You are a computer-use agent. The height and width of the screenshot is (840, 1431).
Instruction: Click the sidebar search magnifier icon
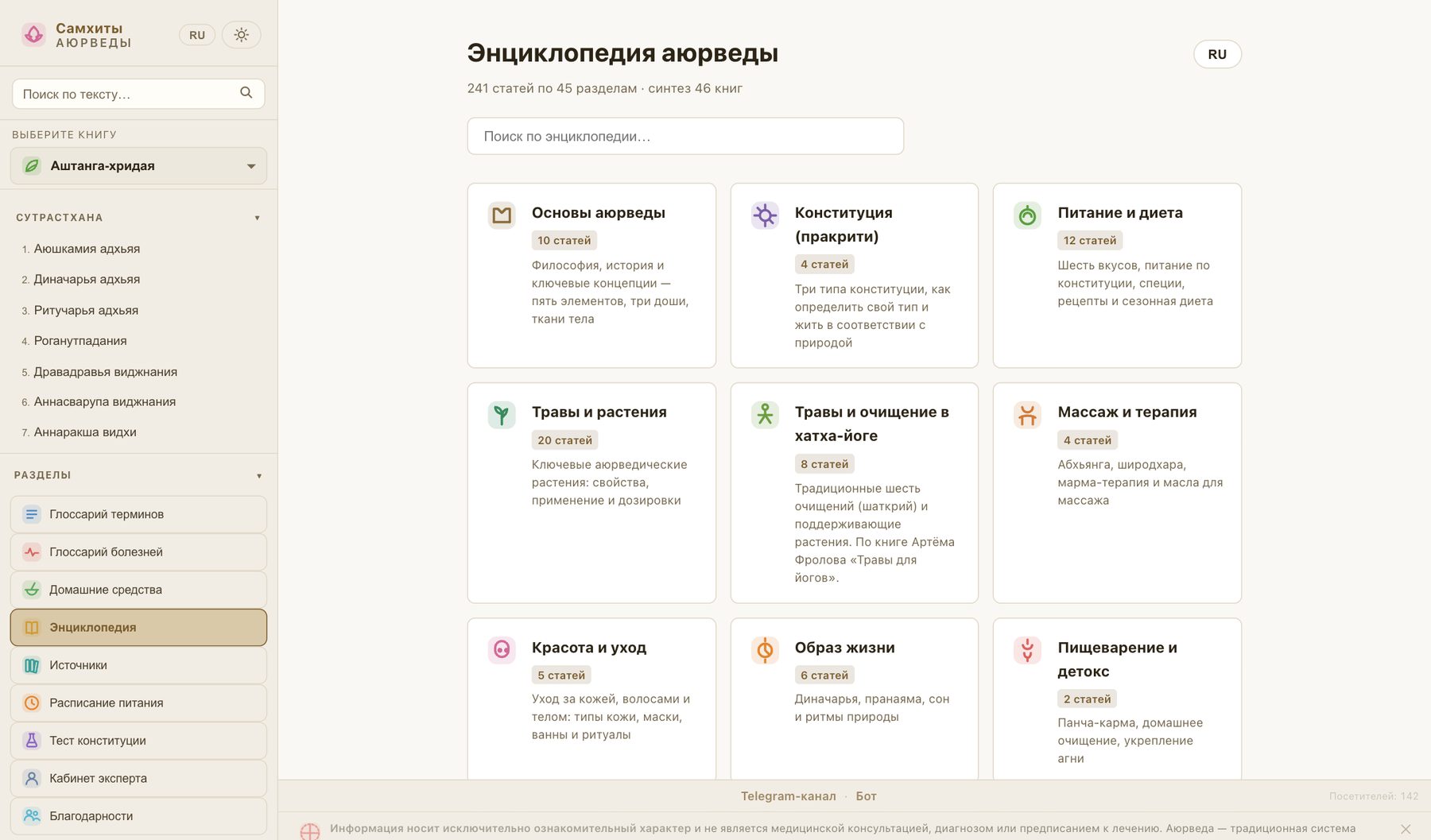click(246, 93)
